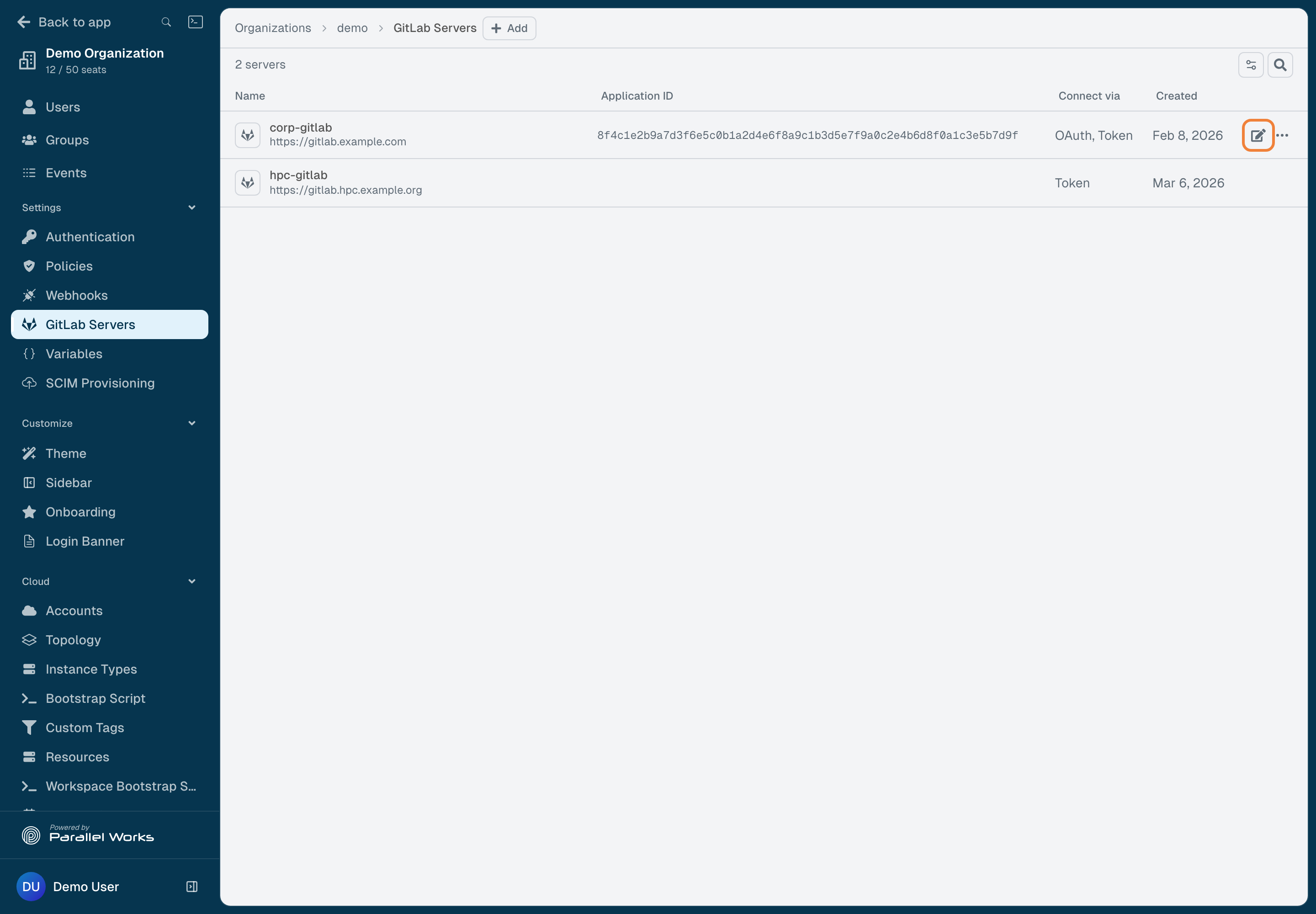Select the hpc-gitlab server name

click(x=298, y=175)
